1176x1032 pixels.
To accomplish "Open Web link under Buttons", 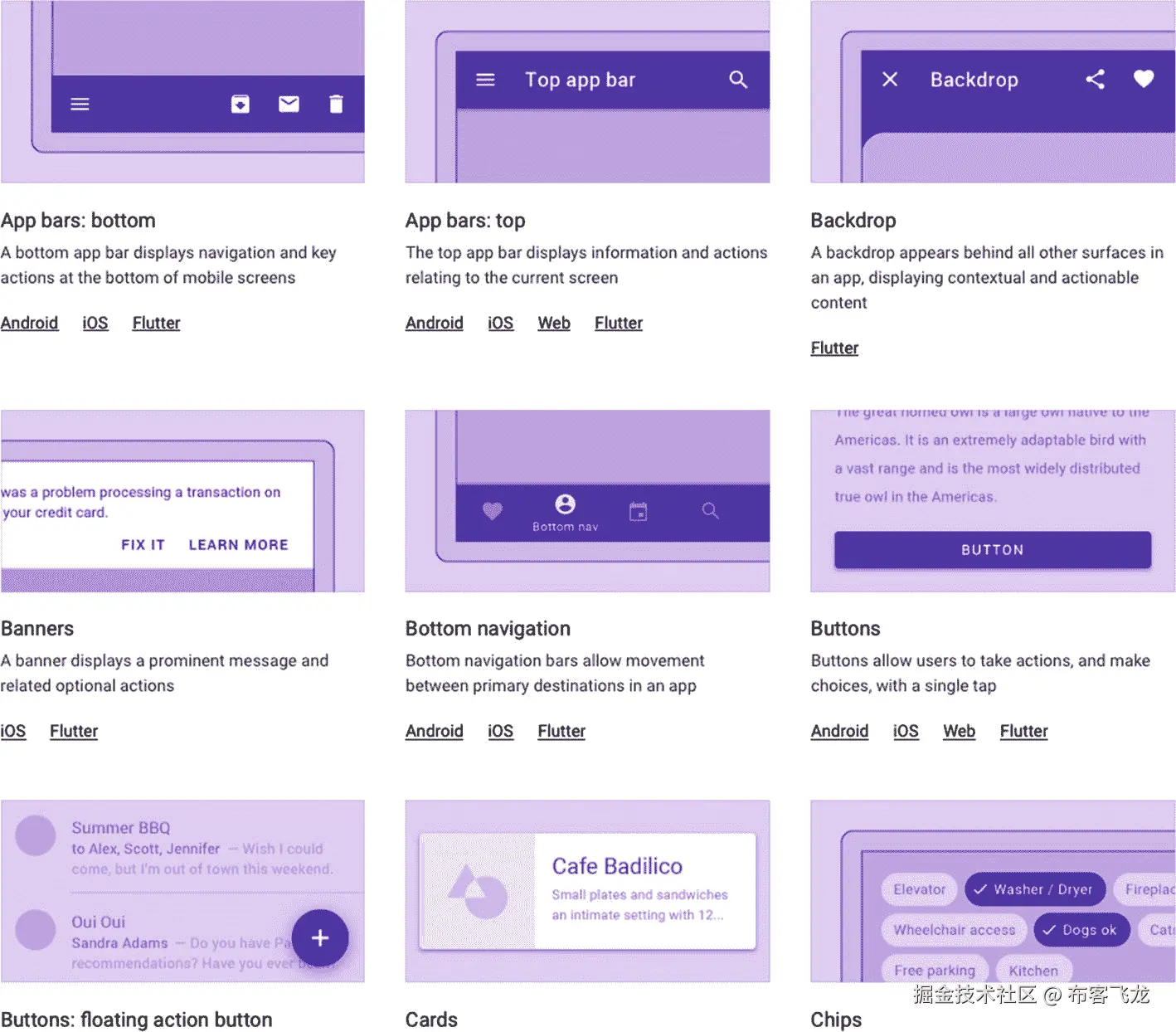I will pos(959,731).
